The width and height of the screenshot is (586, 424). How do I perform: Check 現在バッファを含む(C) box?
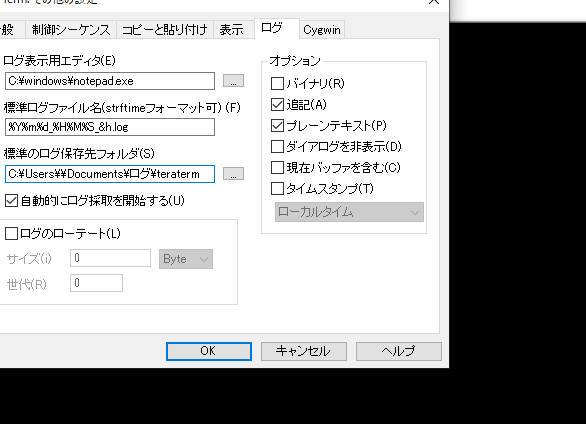[277, 167]
